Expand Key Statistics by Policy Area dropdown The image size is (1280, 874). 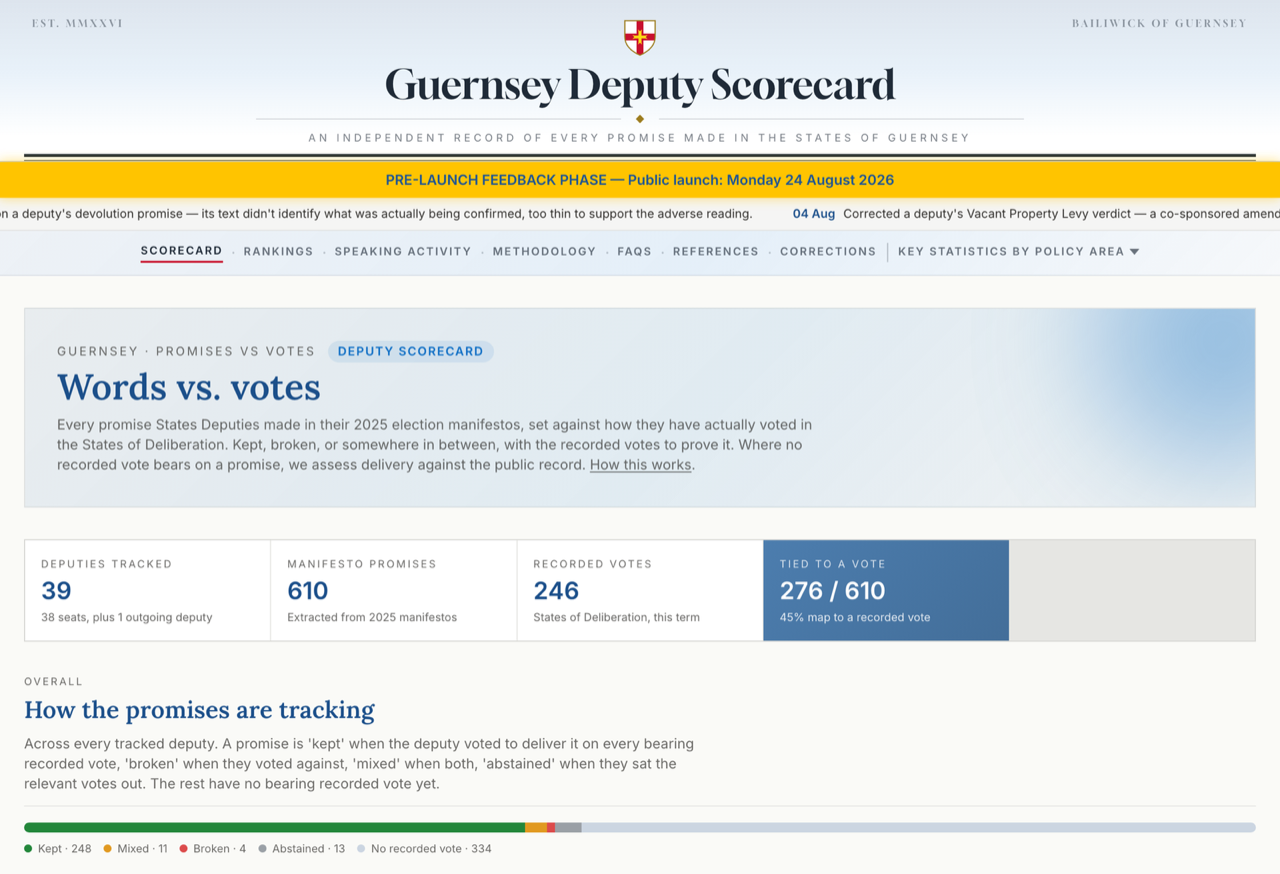click(1018, 251)
